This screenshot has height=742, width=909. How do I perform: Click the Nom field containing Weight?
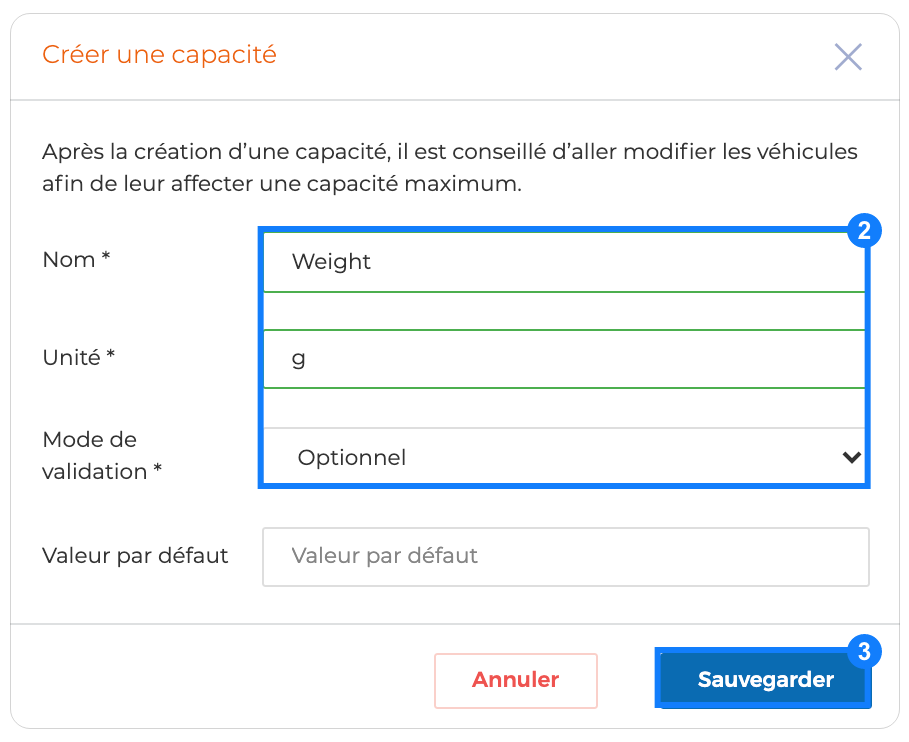tap(564, 262)
